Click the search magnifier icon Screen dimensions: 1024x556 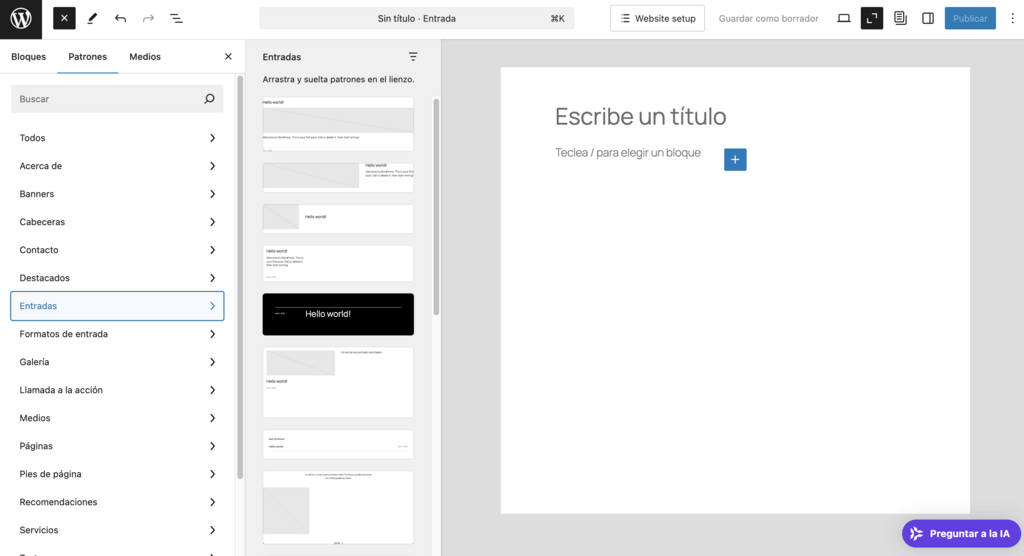click(x=209, y=99)
